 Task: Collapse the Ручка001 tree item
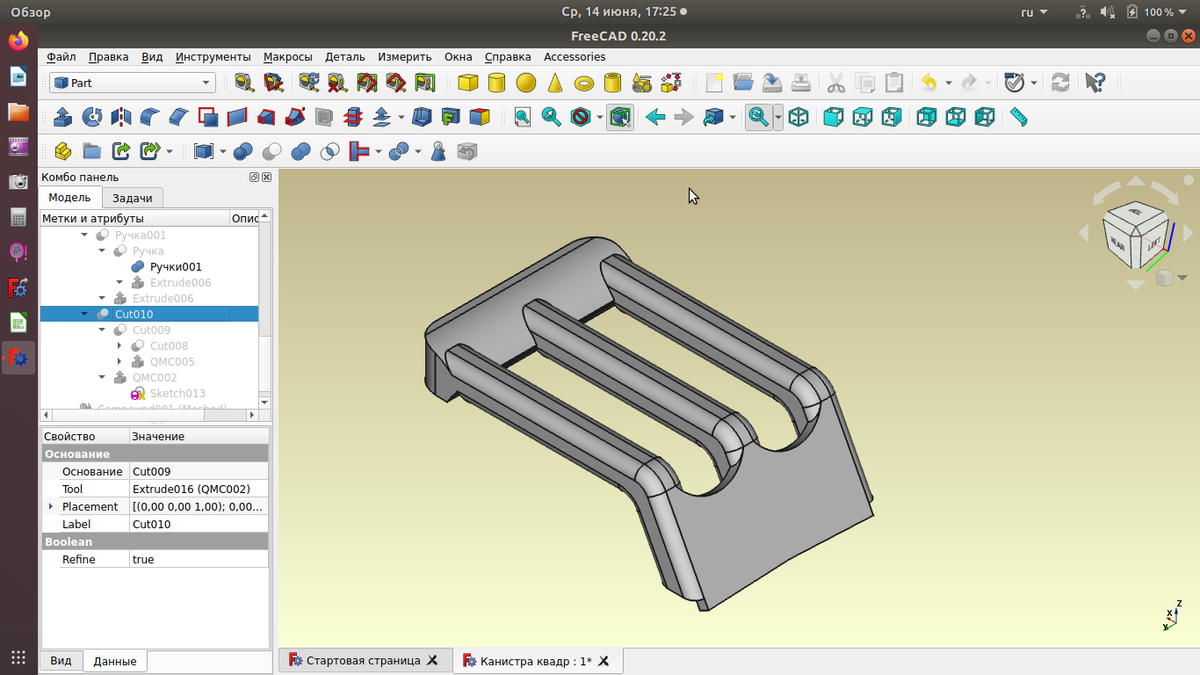point(85,235)
